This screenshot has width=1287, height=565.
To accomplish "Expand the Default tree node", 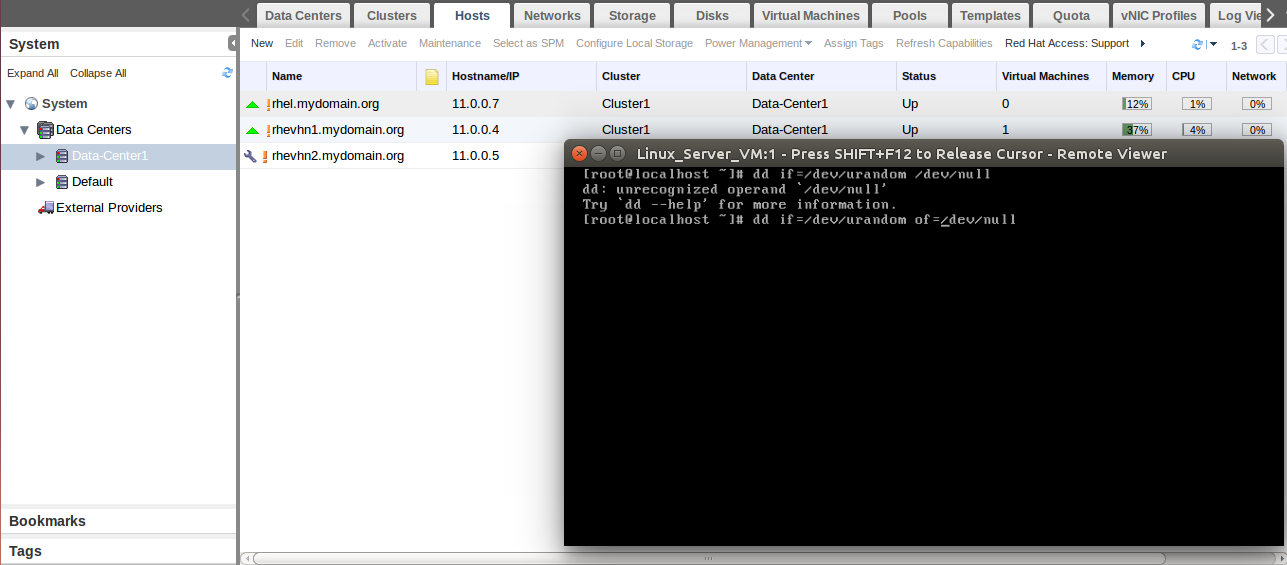I will tap(41, 182).
